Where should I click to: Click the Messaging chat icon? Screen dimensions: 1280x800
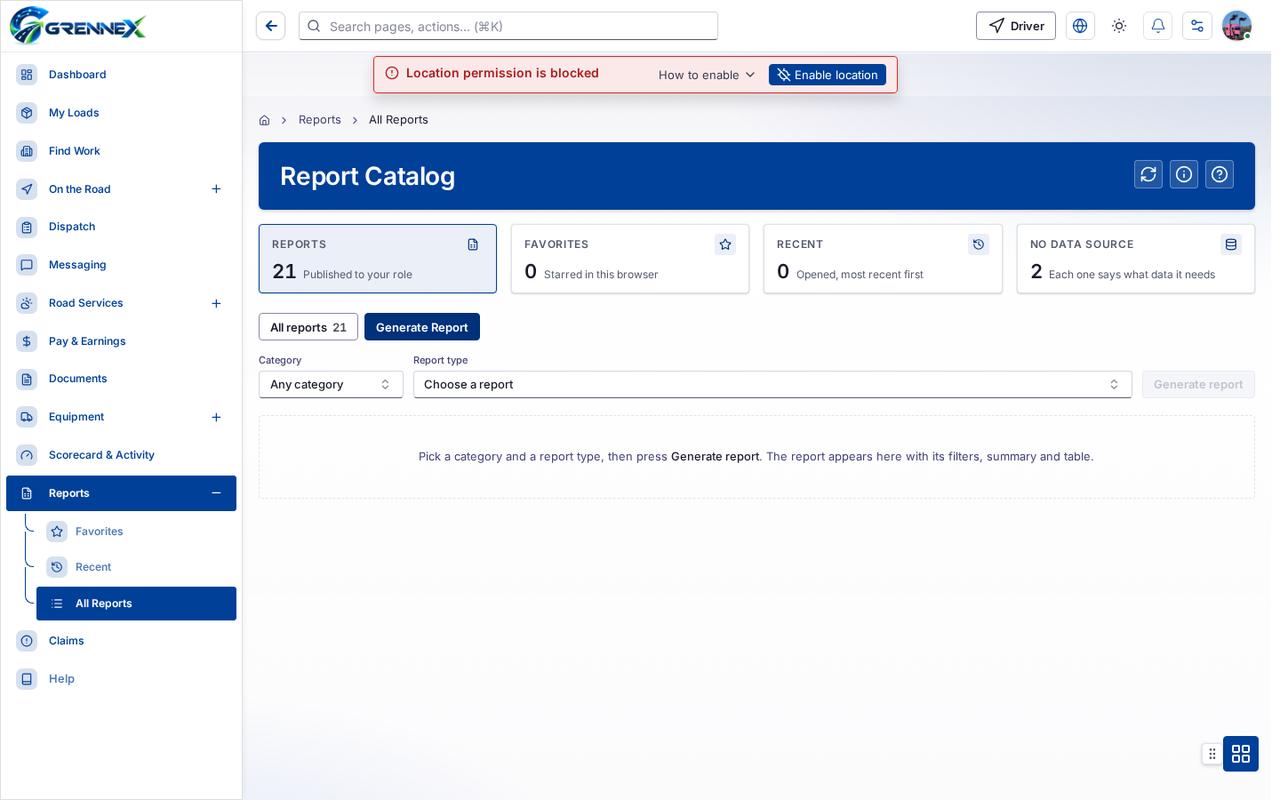pos(27,265)
